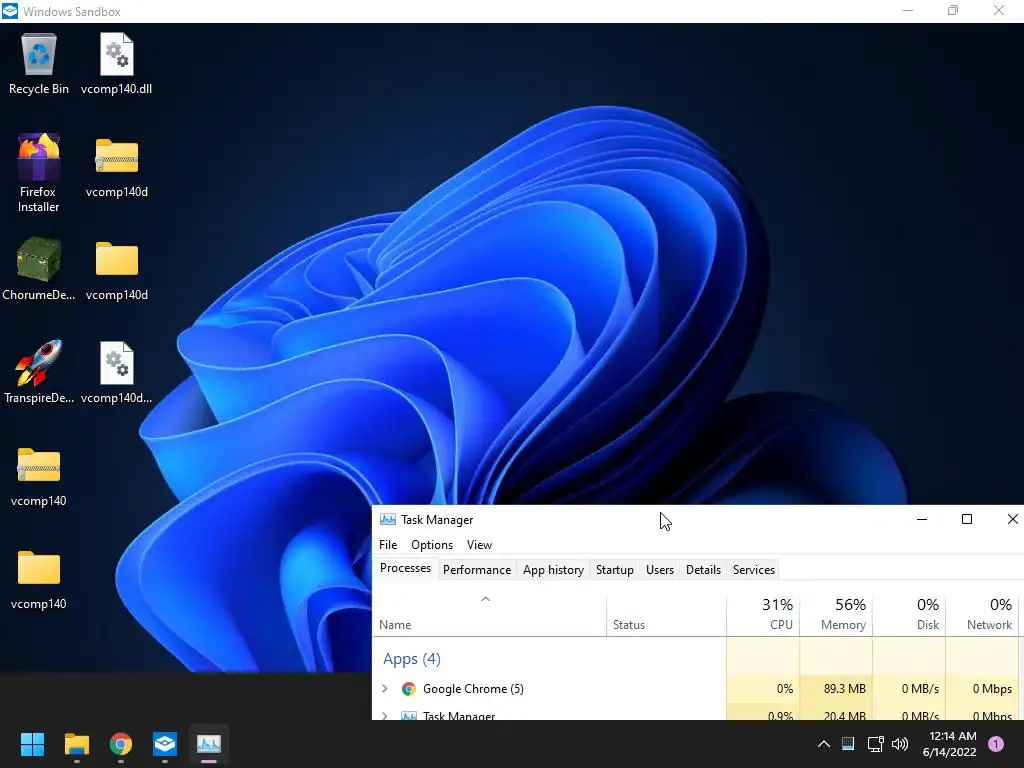This screenshot has width=1024, height=768.
Task: Click the 89.3 MB memory cell
Action: (836, 688)
